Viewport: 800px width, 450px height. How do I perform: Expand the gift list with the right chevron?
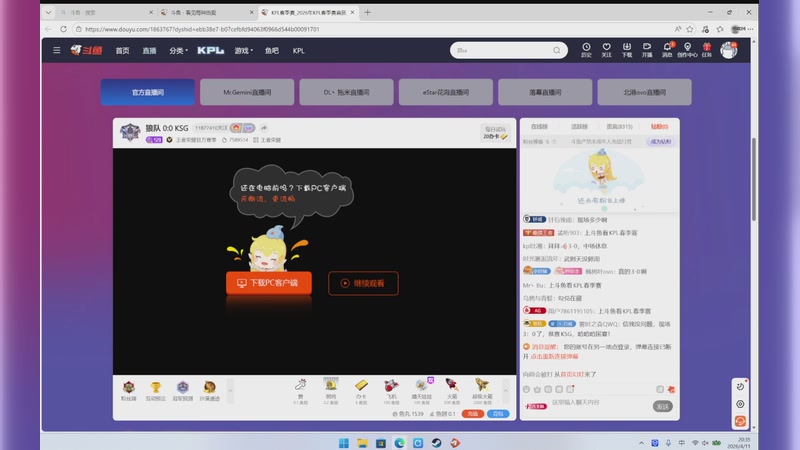(506, 391)
